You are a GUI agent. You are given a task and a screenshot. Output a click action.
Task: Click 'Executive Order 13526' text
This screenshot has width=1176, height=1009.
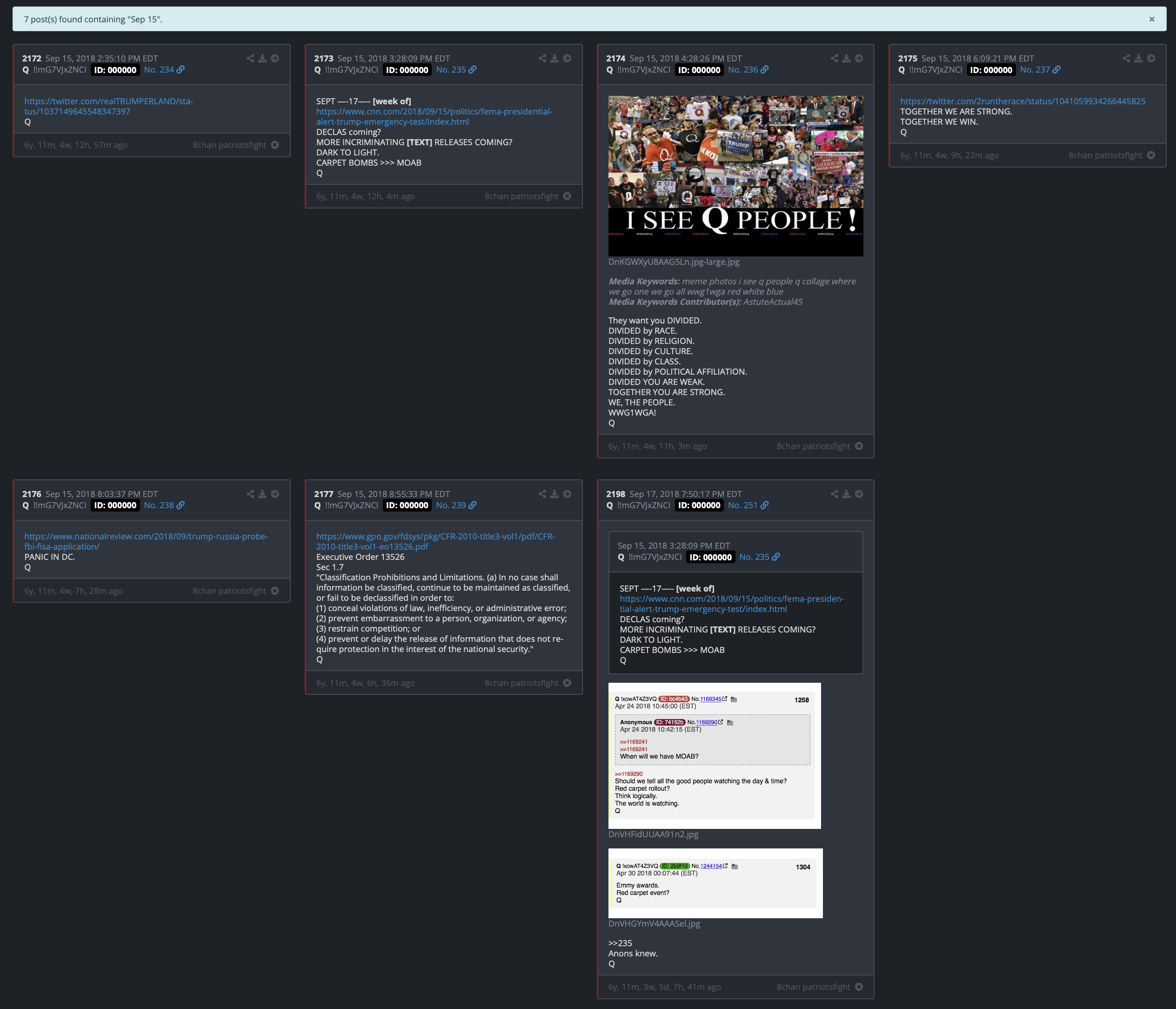(x=361, y=557)
